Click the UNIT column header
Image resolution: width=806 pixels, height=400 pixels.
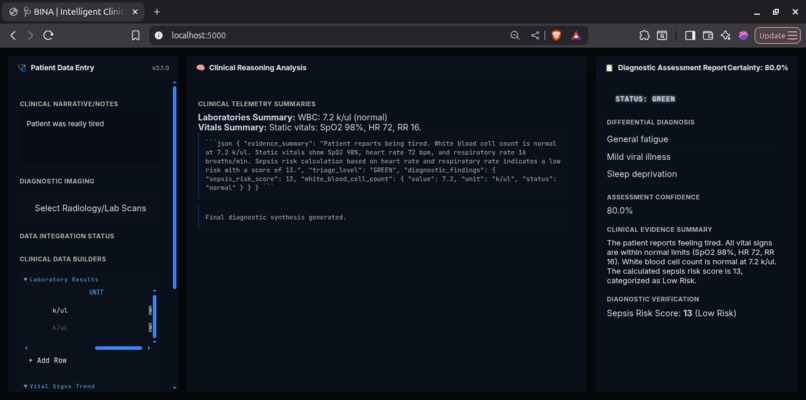click(96, 293)
